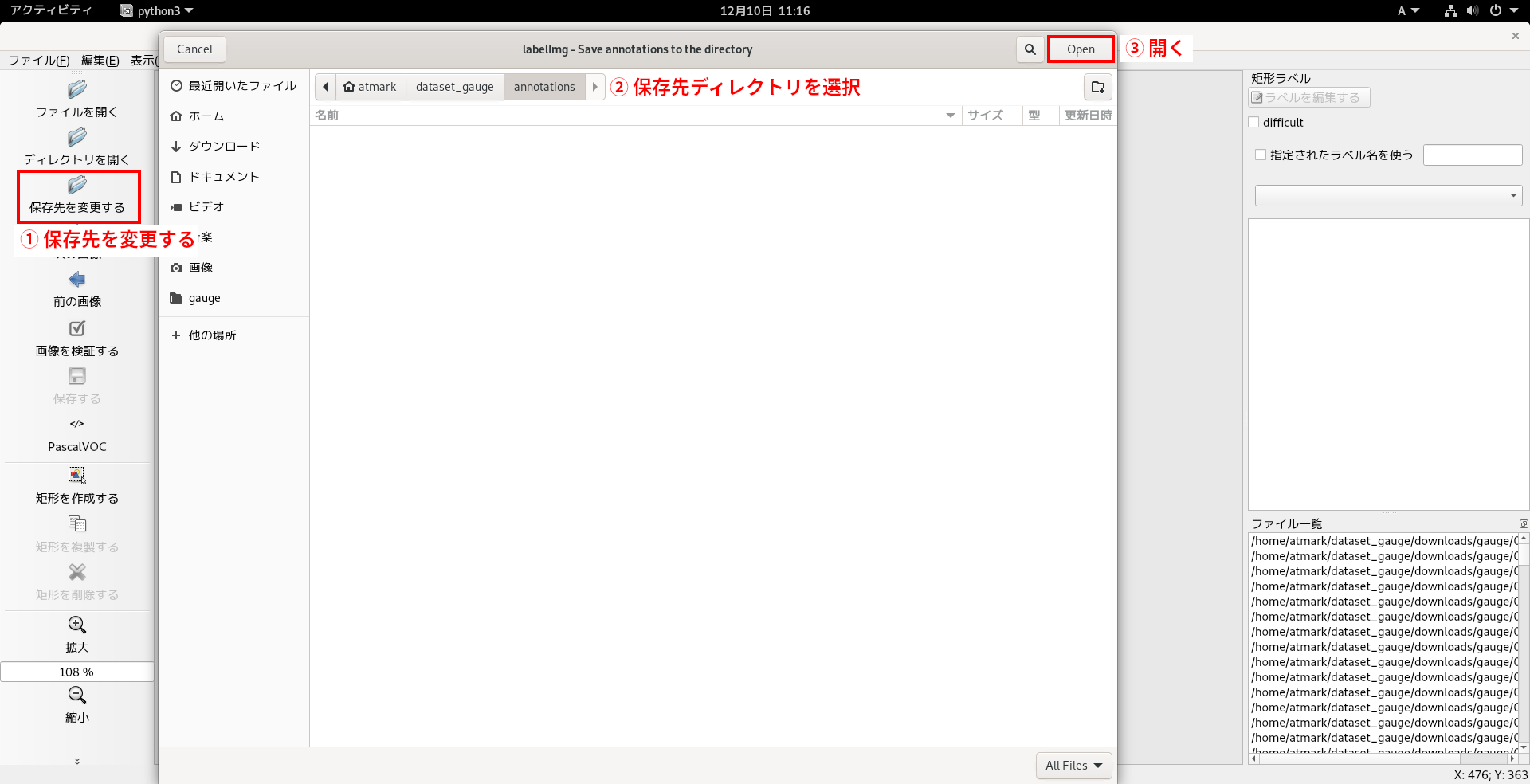Image resolution: width=1530 pixels, height=784 pixels.
Task: Click the Duplicate RectBox icon
Action: click(77, 523)
